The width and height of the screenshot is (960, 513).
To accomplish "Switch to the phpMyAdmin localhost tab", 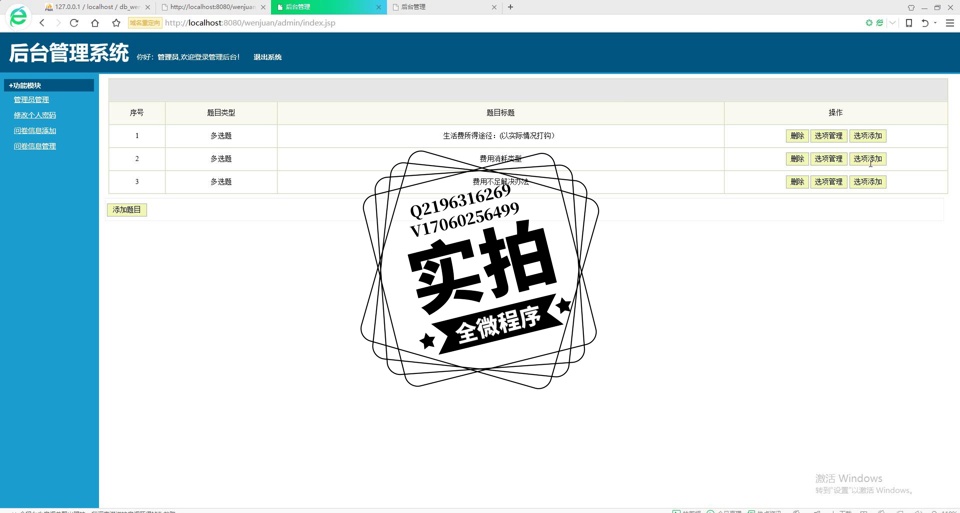I will [97, 7].
